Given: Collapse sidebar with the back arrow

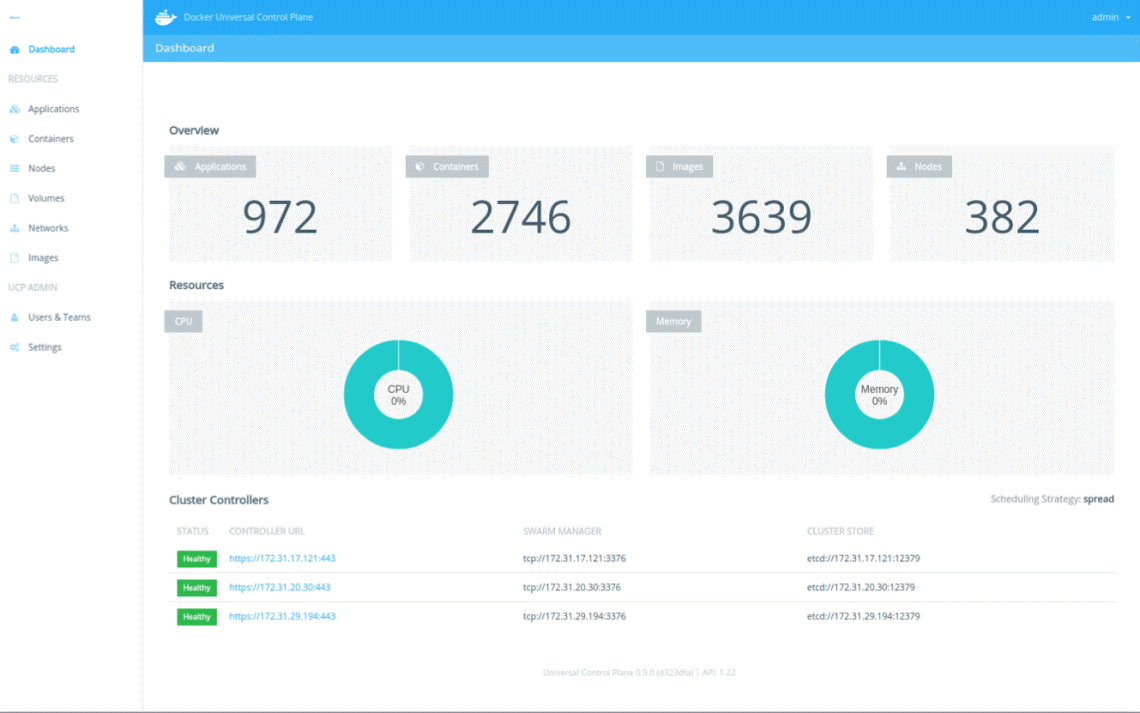Looking at the screenshot, I should (x=14, y=18).
